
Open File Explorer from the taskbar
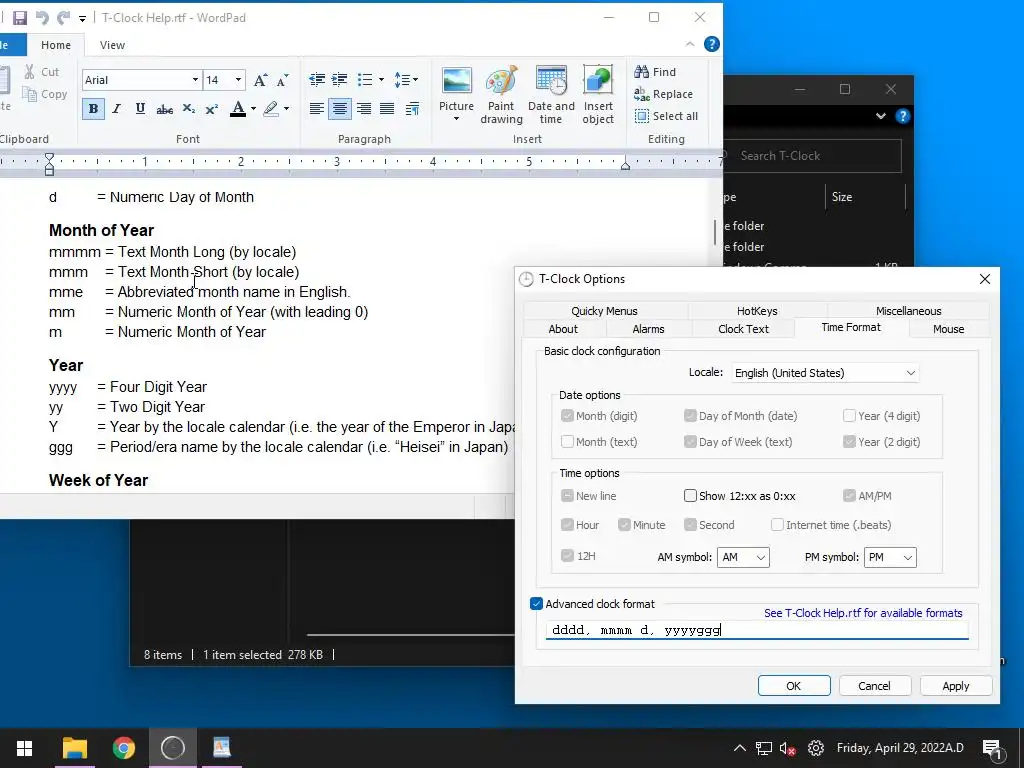click(74, 748)
